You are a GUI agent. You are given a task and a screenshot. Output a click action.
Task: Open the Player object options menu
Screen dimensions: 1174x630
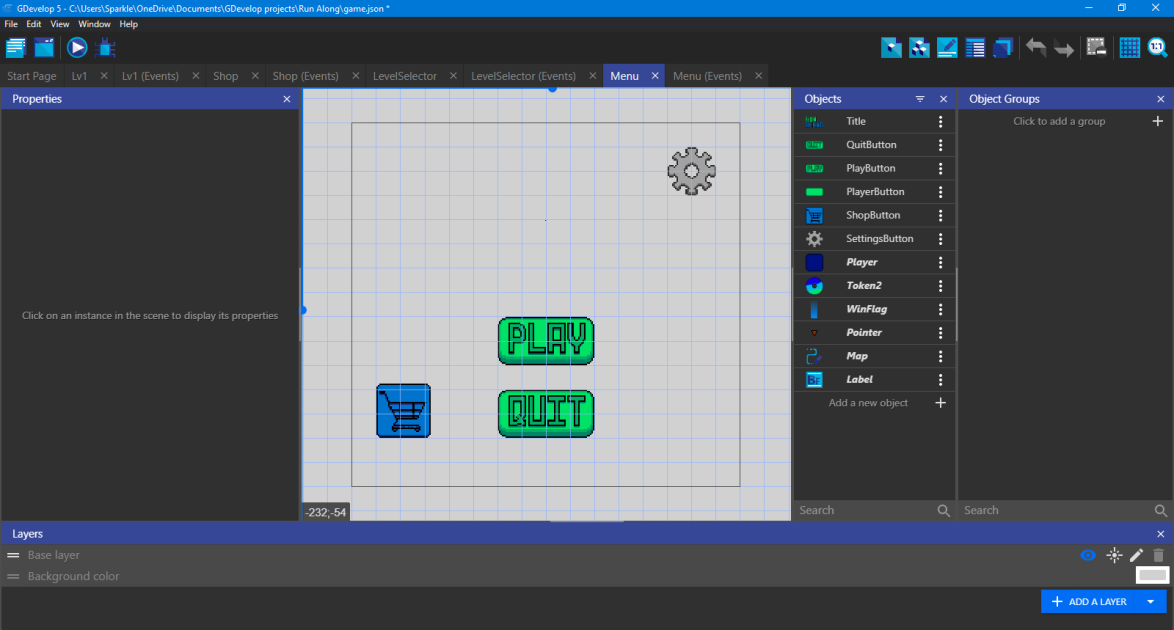point(940,262)
